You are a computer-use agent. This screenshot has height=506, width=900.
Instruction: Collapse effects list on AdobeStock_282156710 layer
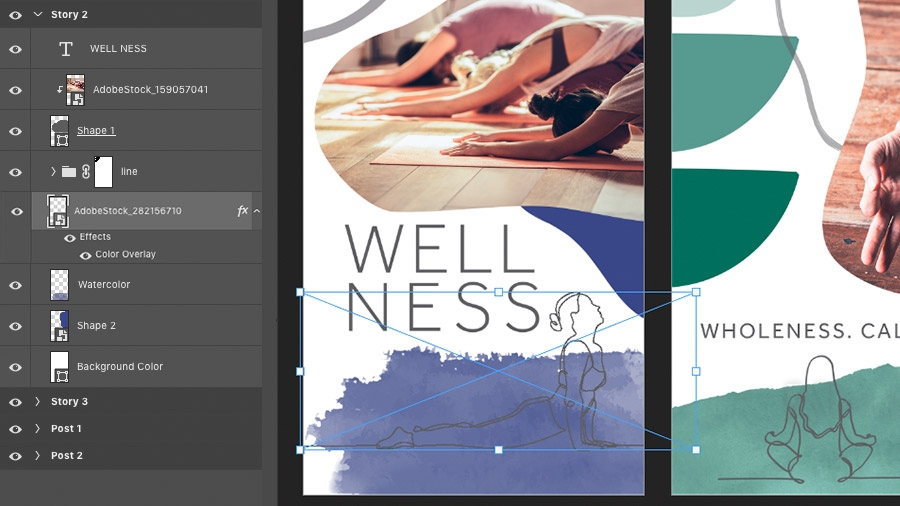coord(257,211)
